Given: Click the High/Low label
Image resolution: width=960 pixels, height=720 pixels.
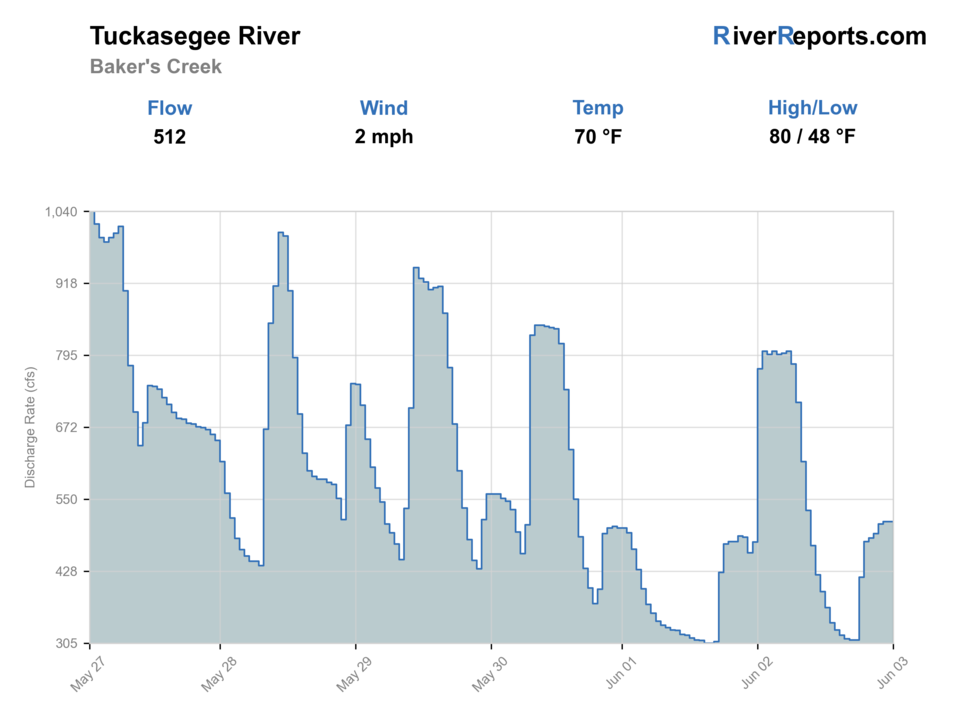Looking at the screenshot, I should click(812, 108).
